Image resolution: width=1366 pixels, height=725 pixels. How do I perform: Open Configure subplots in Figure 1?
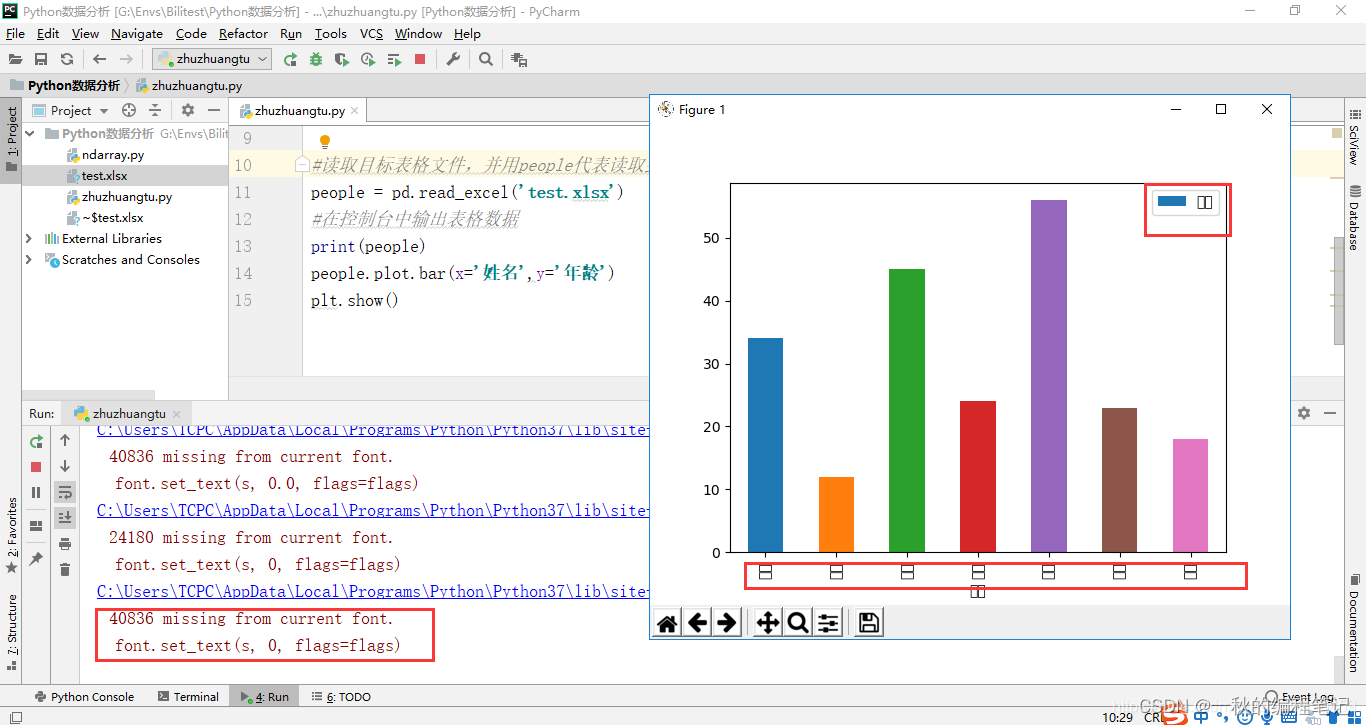tap(828, 623)
